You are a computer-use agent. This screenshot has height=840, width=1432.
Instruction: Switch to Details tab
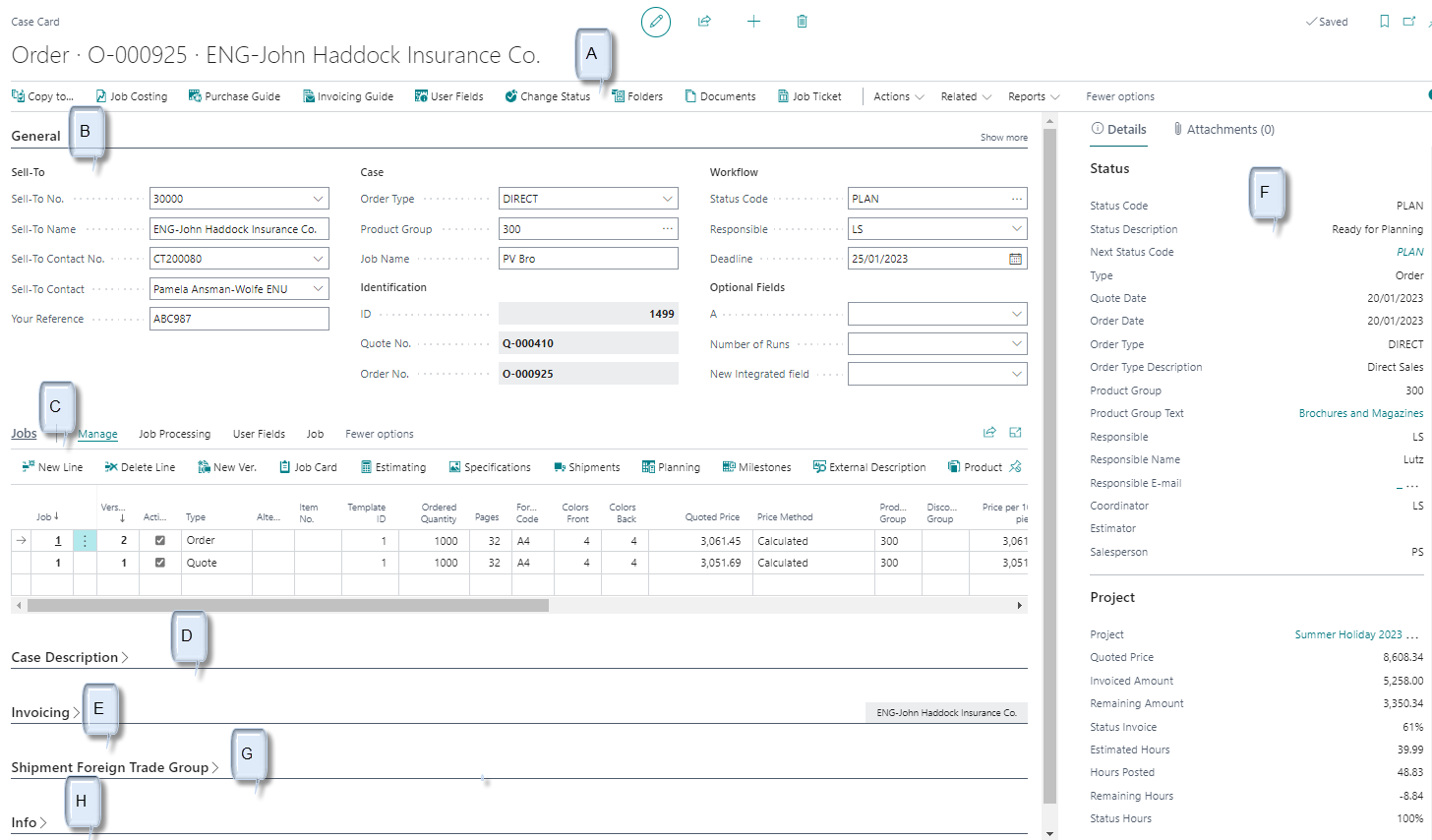click(1119, 129)
